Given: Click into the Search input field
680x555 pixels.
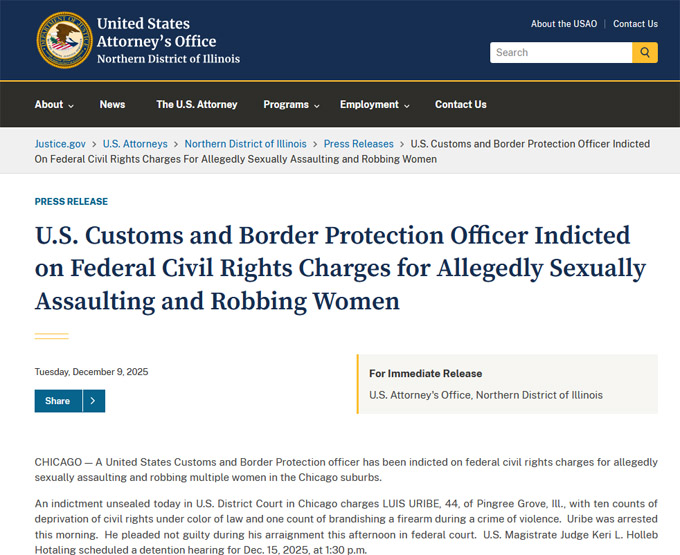Looking at the screenshot, I should coord(561,52).
